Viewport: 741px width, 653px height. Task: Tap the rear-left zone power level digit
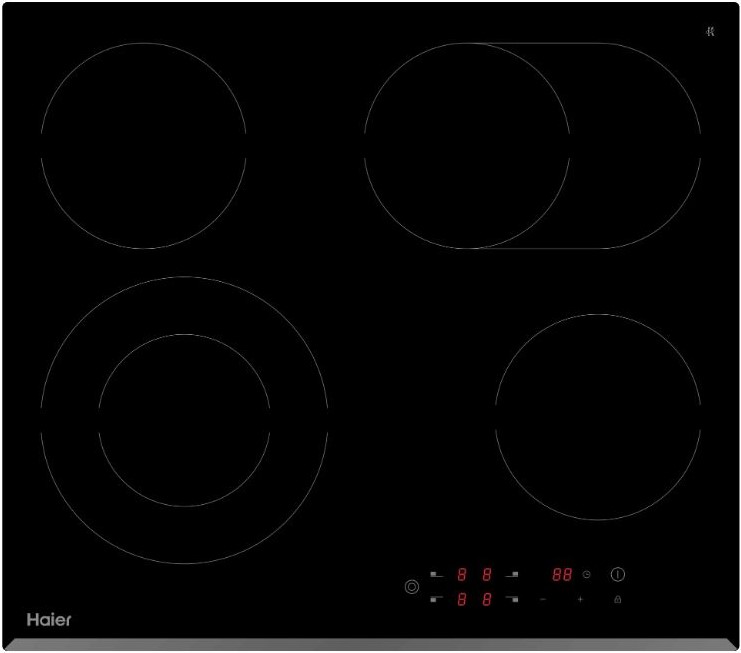(x=462, y=574)
